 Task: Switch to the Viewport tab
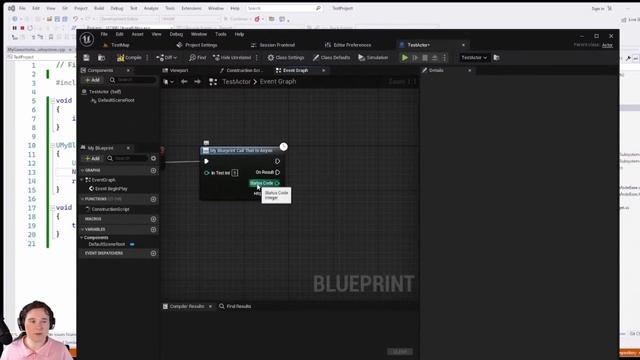[176, 71]
